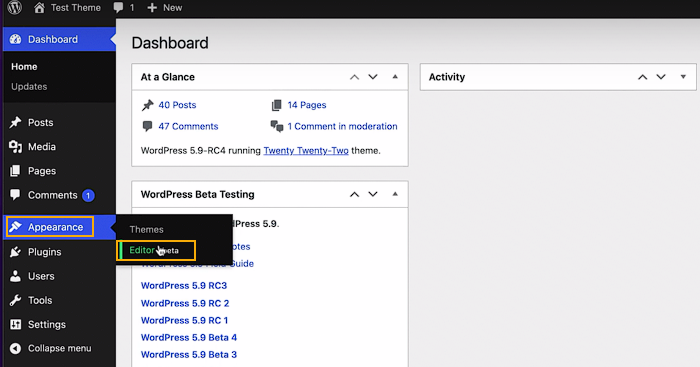Click the Posts pushpin icon in sidebar
This screenshot has height=367, width=700.
click(16, 122)
